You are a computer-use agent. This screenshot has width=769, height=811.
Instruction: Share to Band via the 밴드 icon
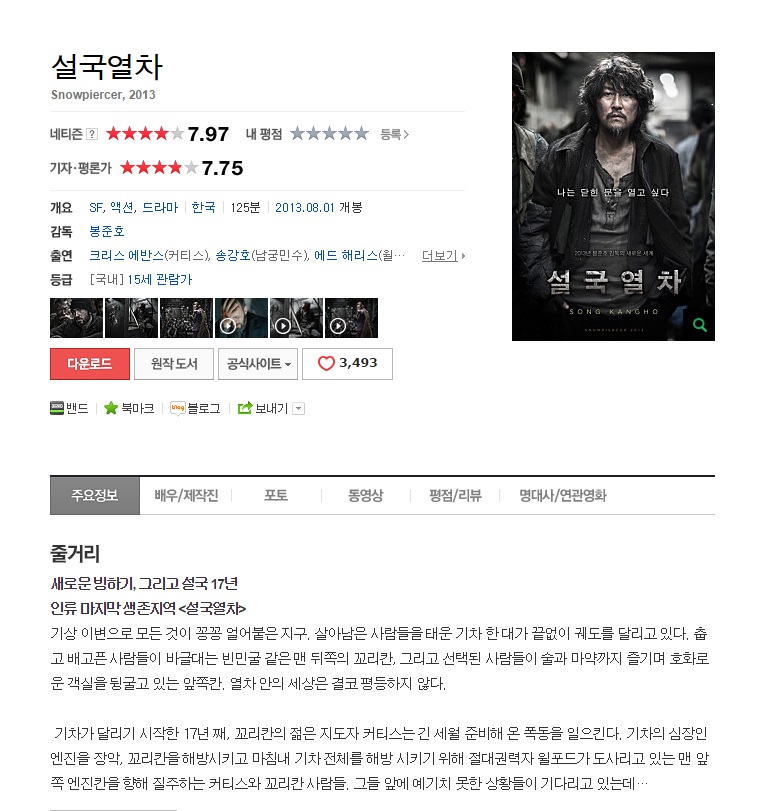click(x=57, y=408)
